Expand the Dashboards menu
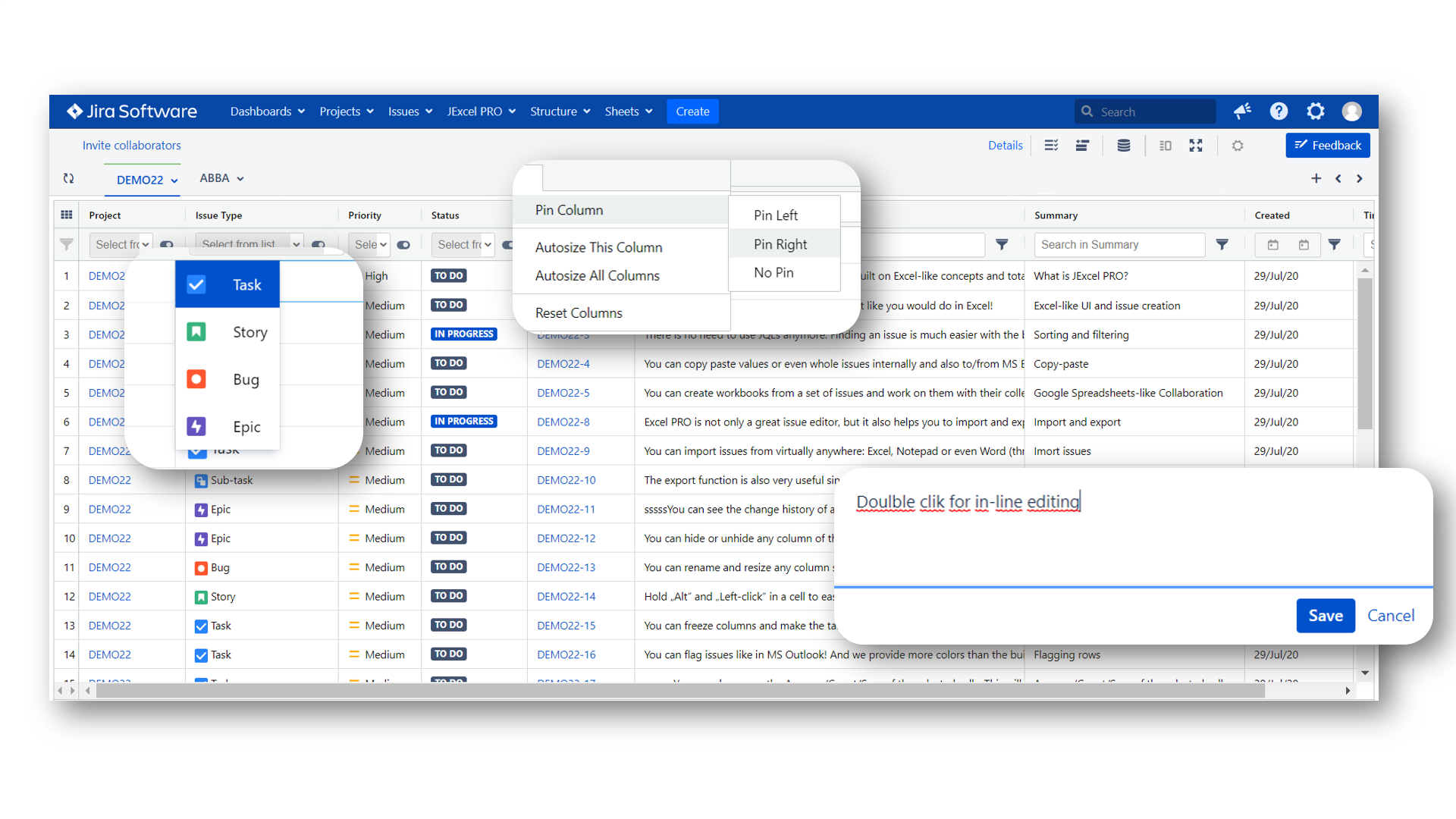The width and height of the screenshot is (1456, 819). 268,111
